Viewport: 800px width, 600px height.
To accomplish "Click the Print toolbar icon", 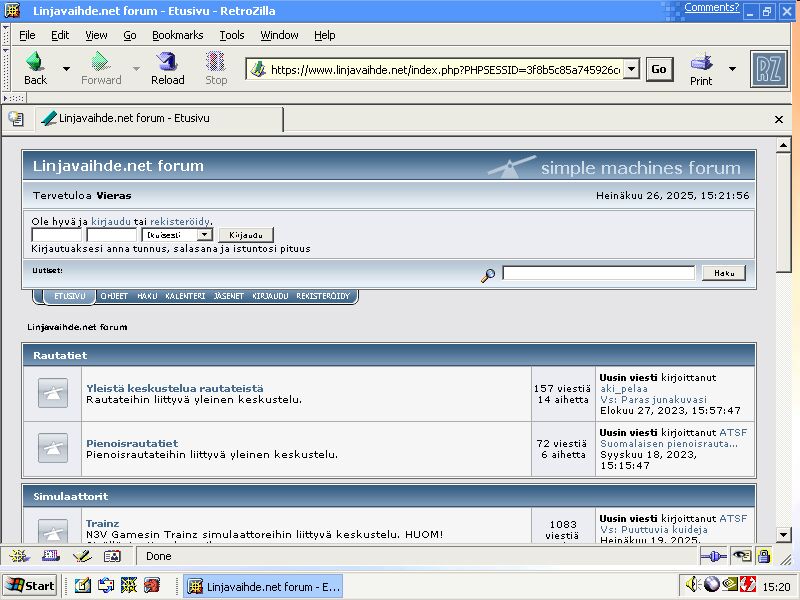I will 701,68.
